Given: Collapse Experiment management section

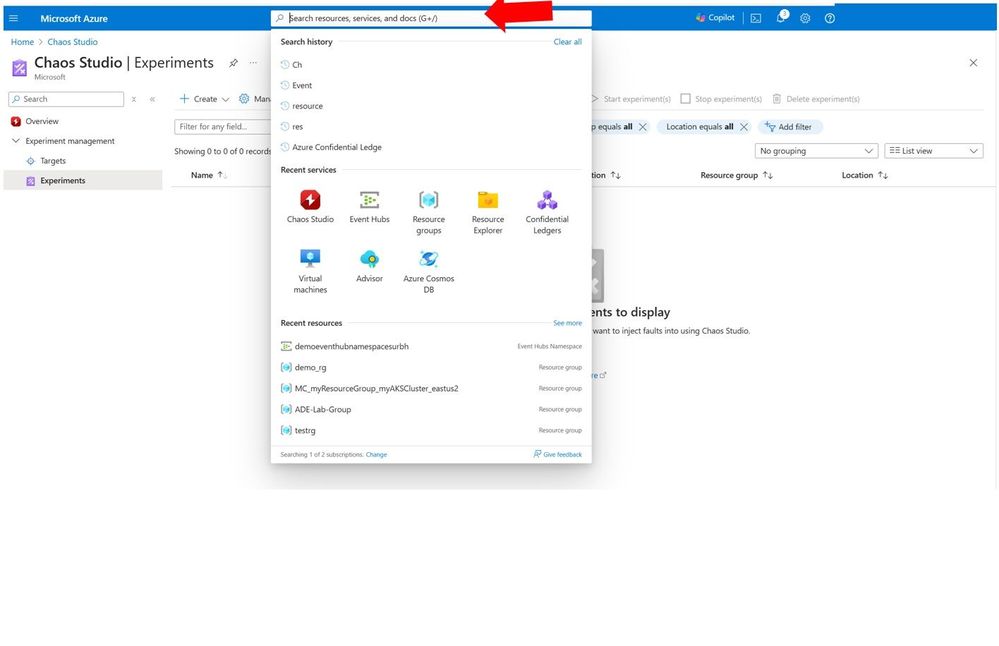Looking at the screenshot, I should pos(16,141).
